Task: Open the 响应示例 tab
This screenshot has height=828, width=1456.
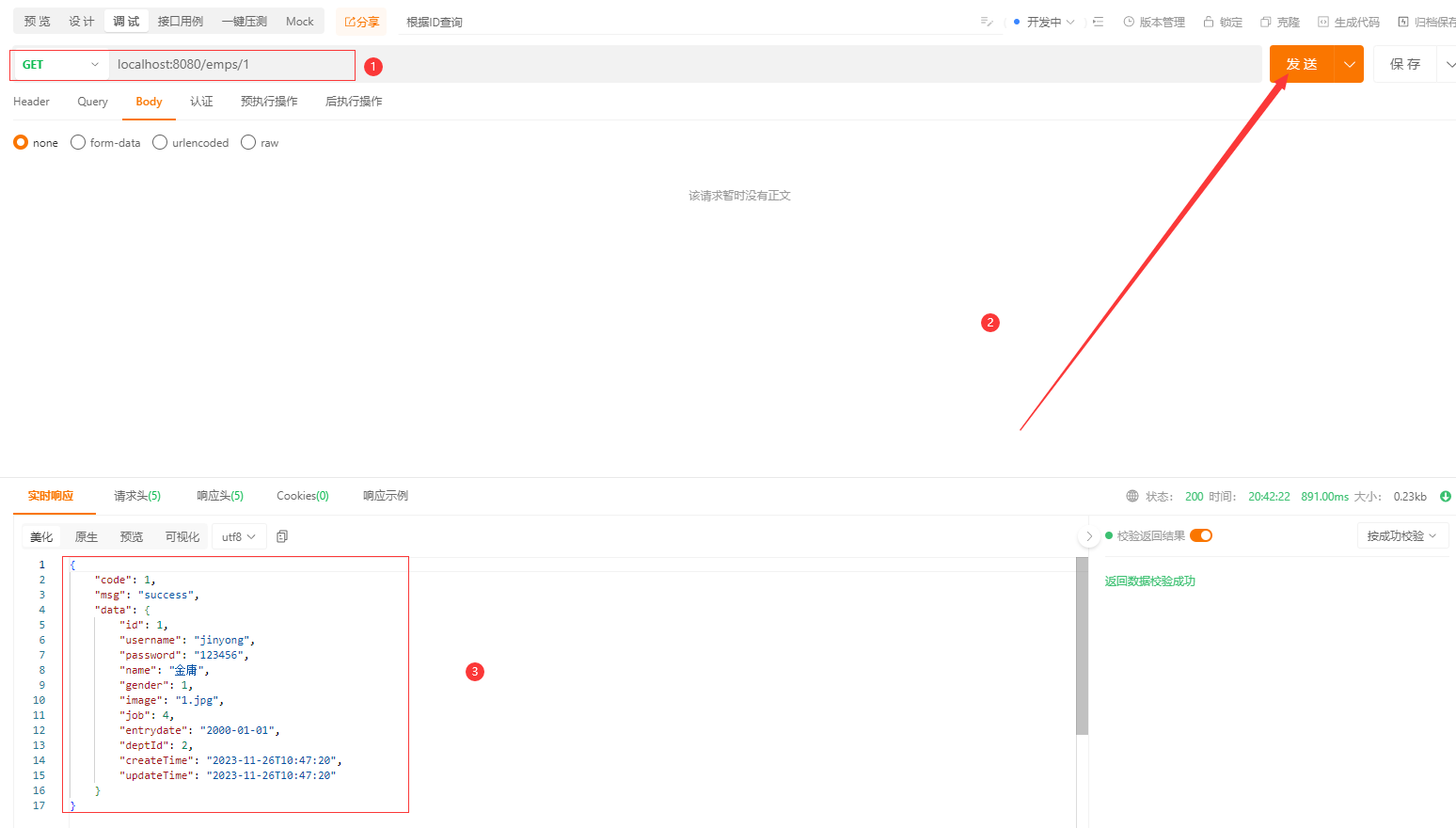Action: click(x=386, y=496)
